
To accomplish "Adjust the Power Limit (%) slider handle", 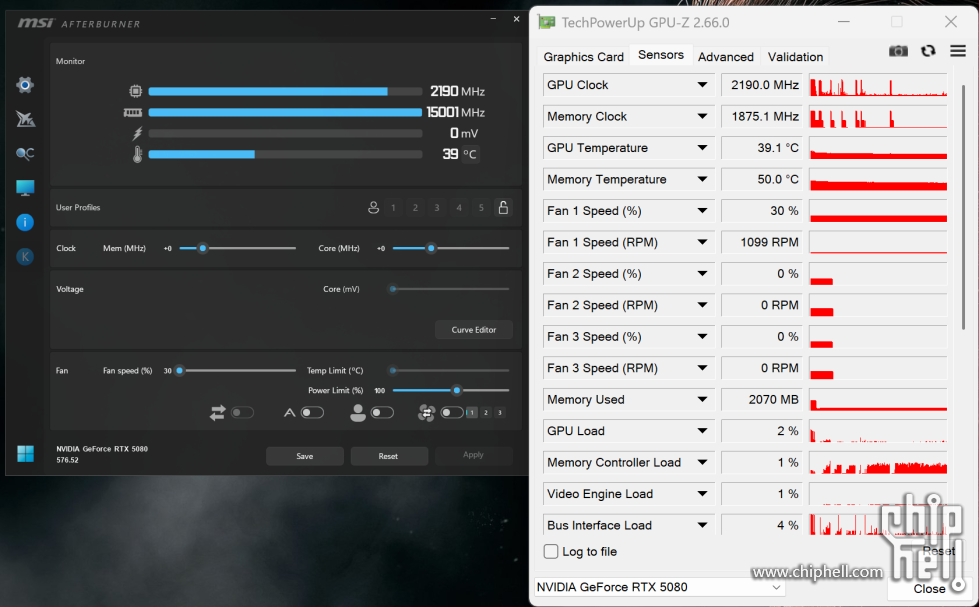I will coord(457,390).
